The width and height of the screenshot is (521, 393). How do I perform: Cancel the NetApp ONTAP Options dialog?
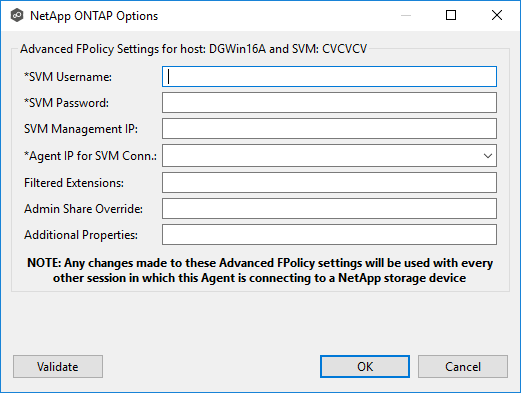click(463, 367)
